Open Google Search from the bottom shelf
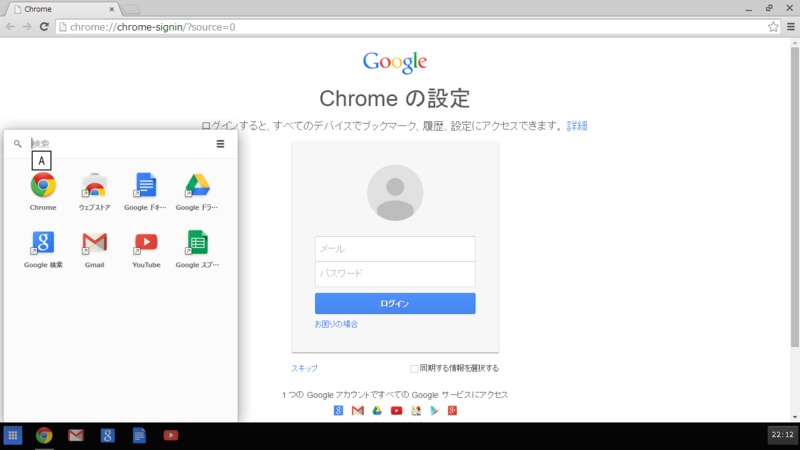 pyautogui.click(x=108, y=435)
